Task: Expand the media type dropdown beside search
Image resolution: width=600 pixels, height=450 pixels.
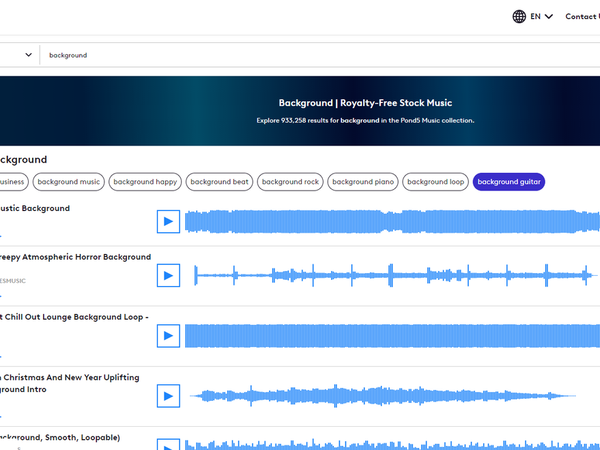Action: [x=28, y=55]
